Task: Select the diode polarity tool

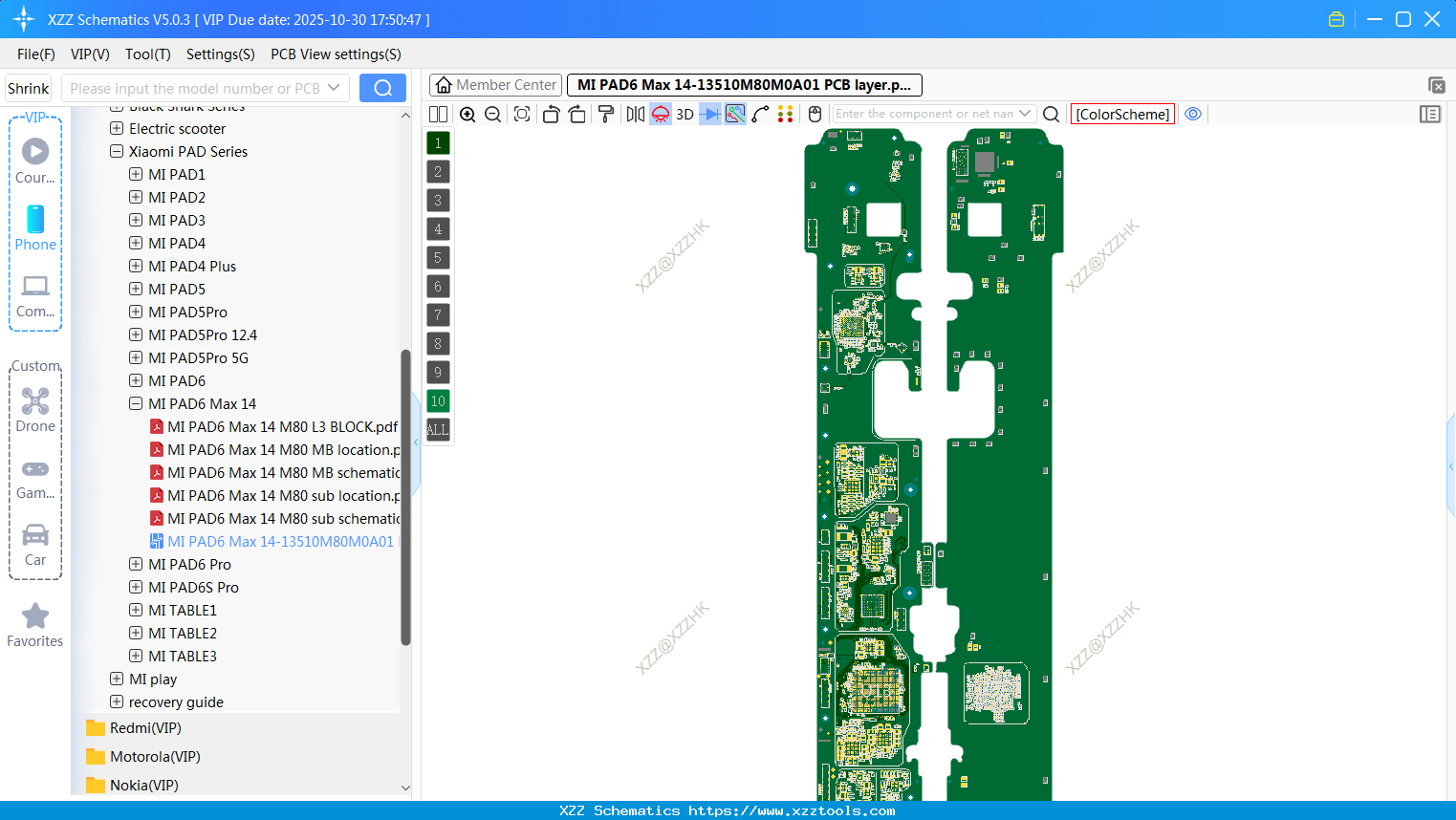Action: 708,114
